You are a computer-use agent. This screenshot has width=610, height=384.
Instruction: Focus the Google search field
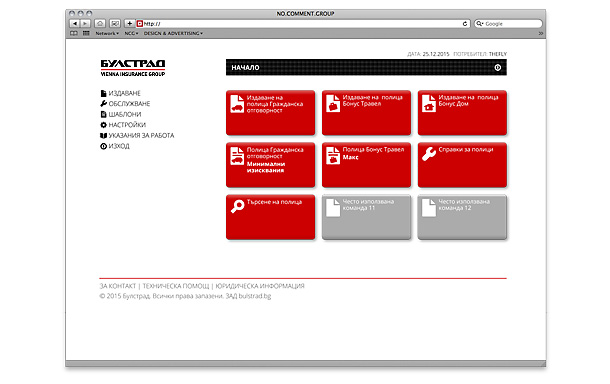click(x=508, y=24)
